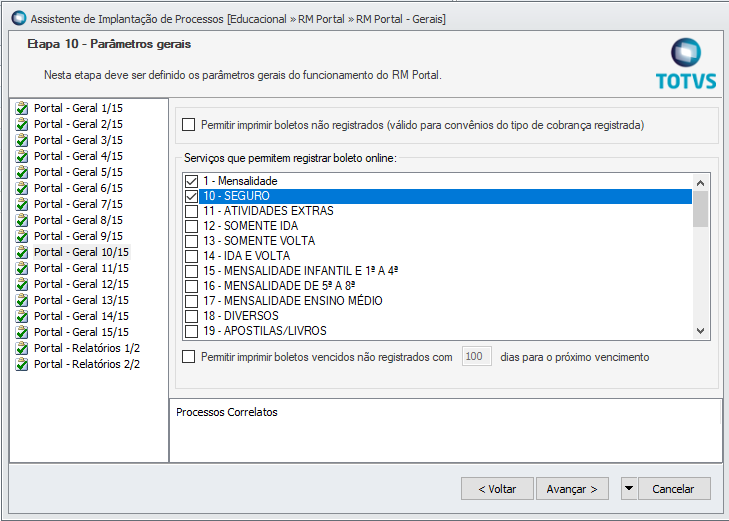Select the 10 - SEGURO list row

point(445,196)
